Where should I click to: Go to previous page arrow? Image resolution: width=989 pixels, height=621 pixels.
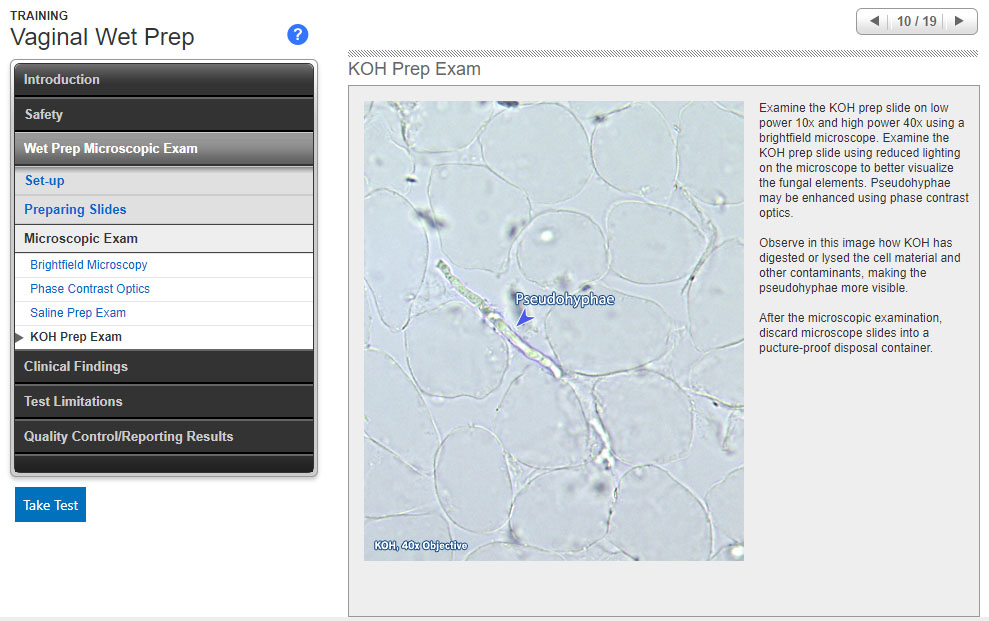tap(875, 21)
